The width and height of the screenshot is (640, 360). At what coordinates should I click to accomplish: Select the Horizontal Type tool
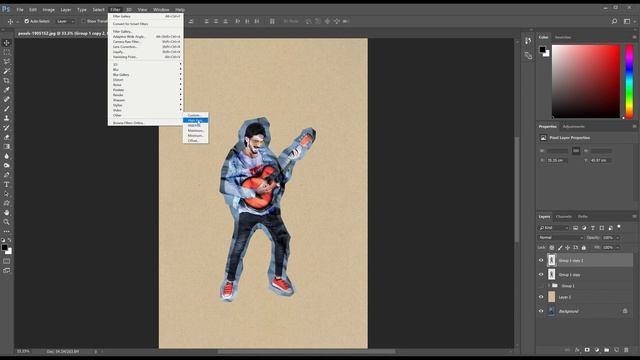click(7, 184)
